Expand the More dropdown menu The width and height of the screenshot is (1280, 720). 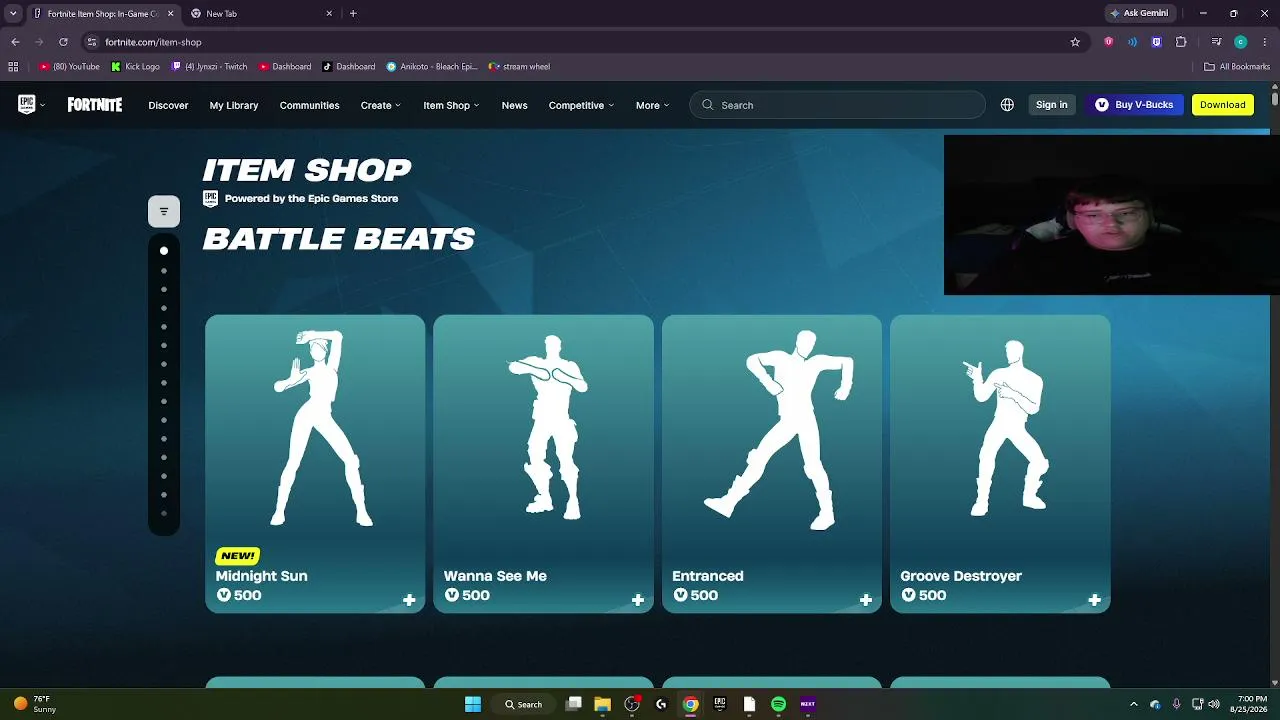click(652, 105)
